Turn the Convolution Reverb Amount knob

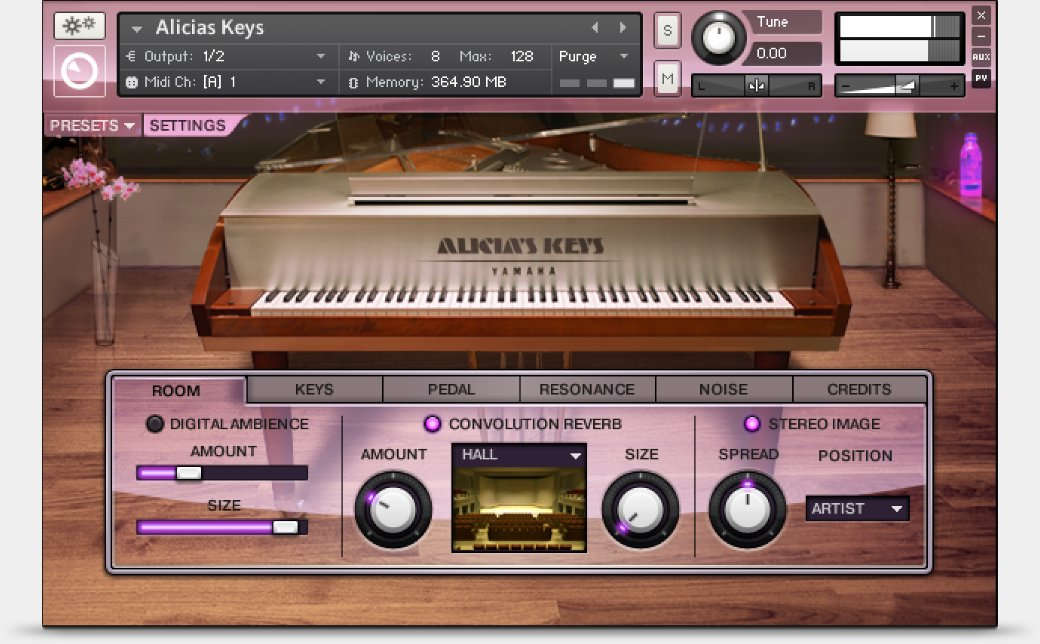(x=393, y=511)
